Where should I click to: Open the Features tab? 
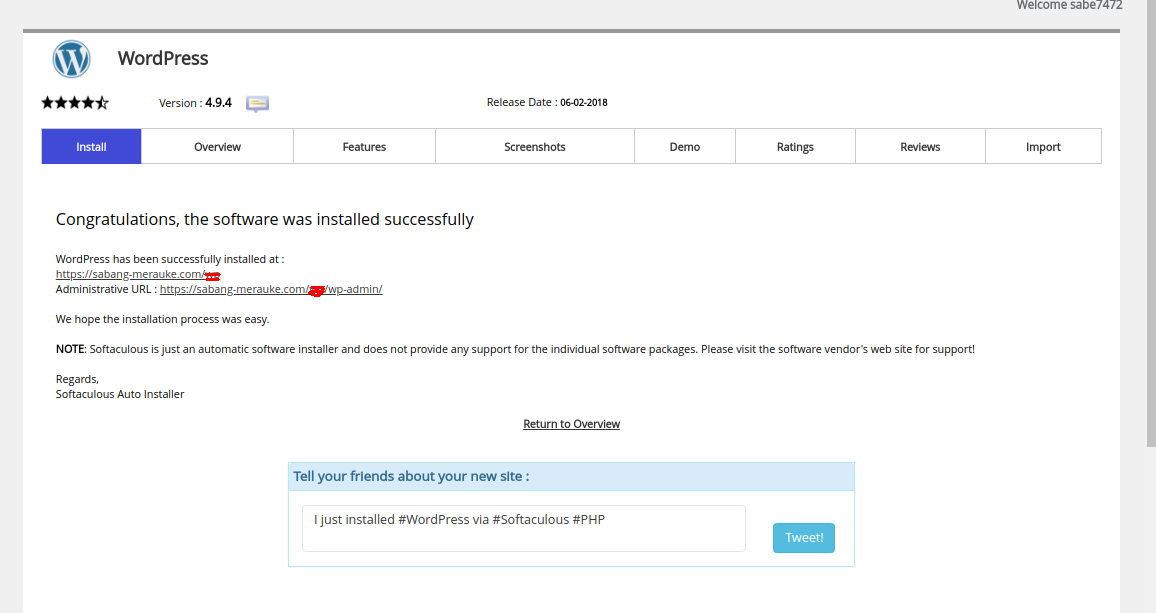[364, 147]
